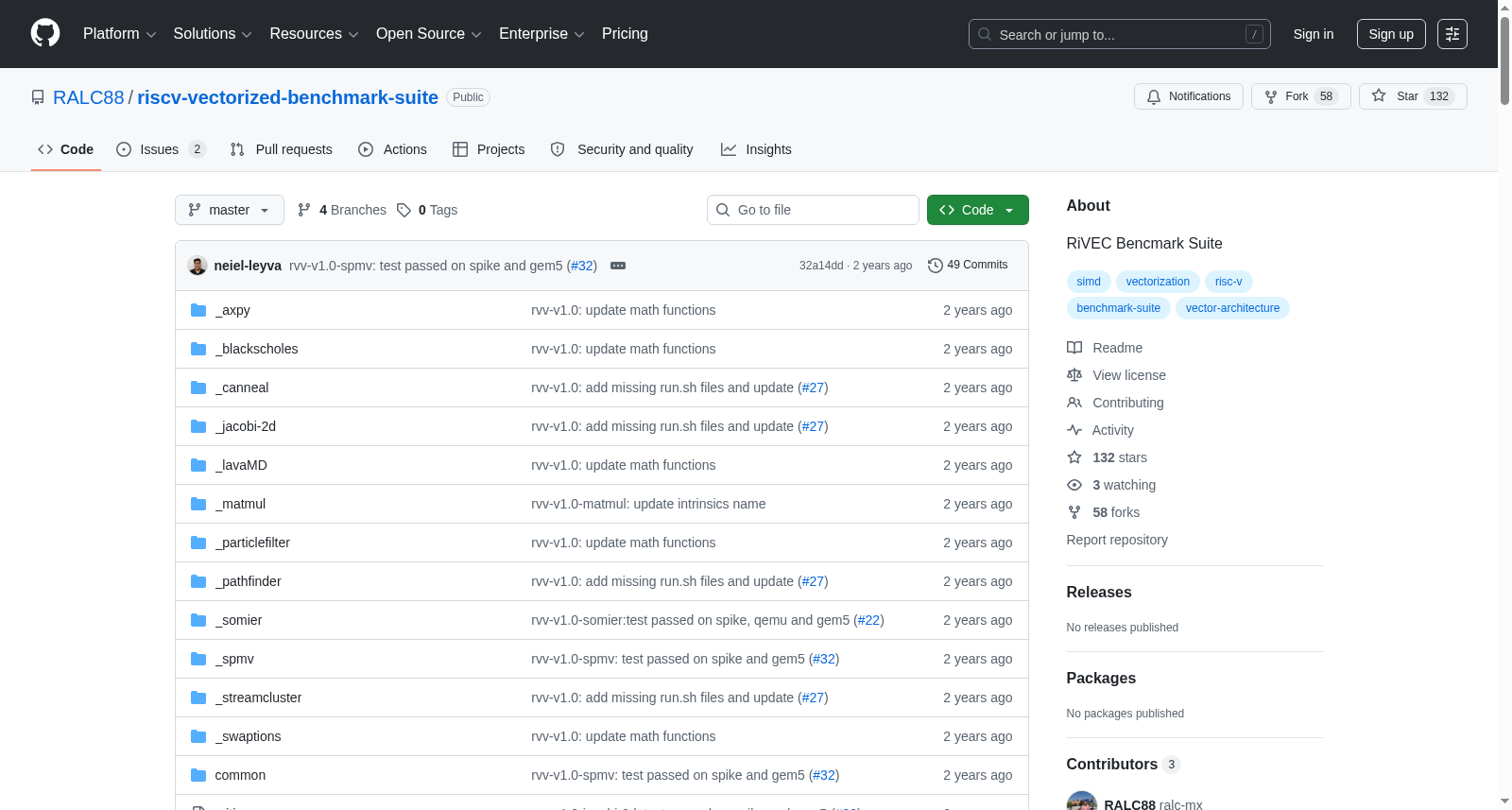Click the forks icon beside 58 forks
The width and height of the screenshot is (1512, 810).
pos(1074,512)
